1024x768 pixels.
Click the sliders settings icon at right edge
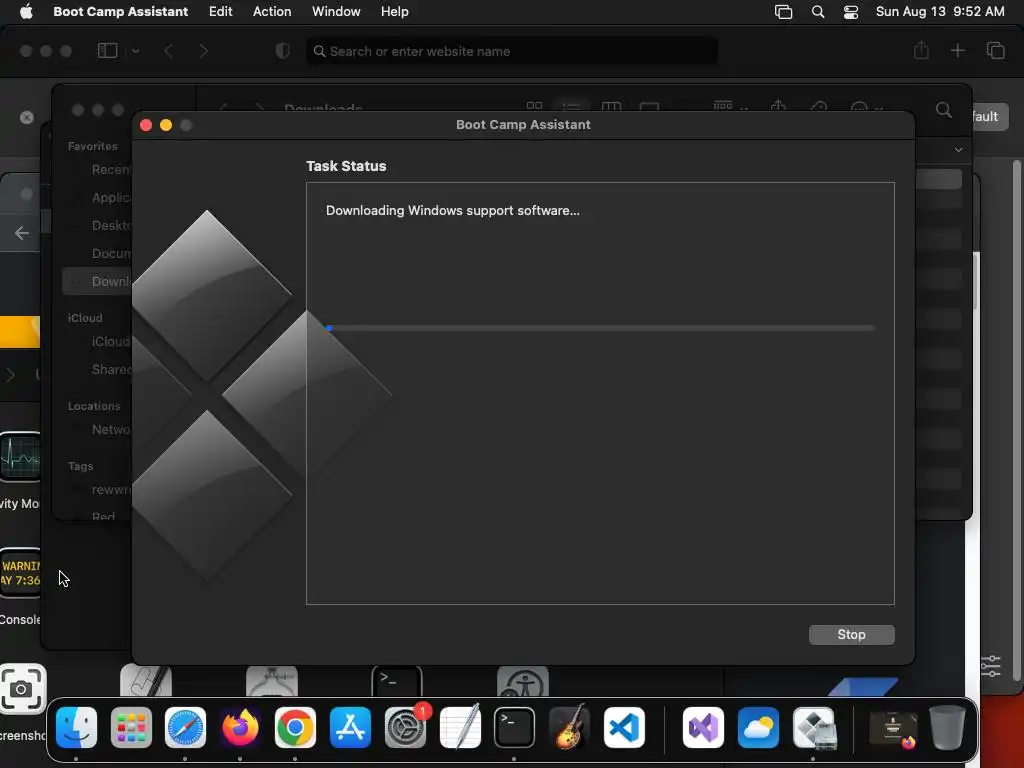pyautogui.click(x=990, y=665)
